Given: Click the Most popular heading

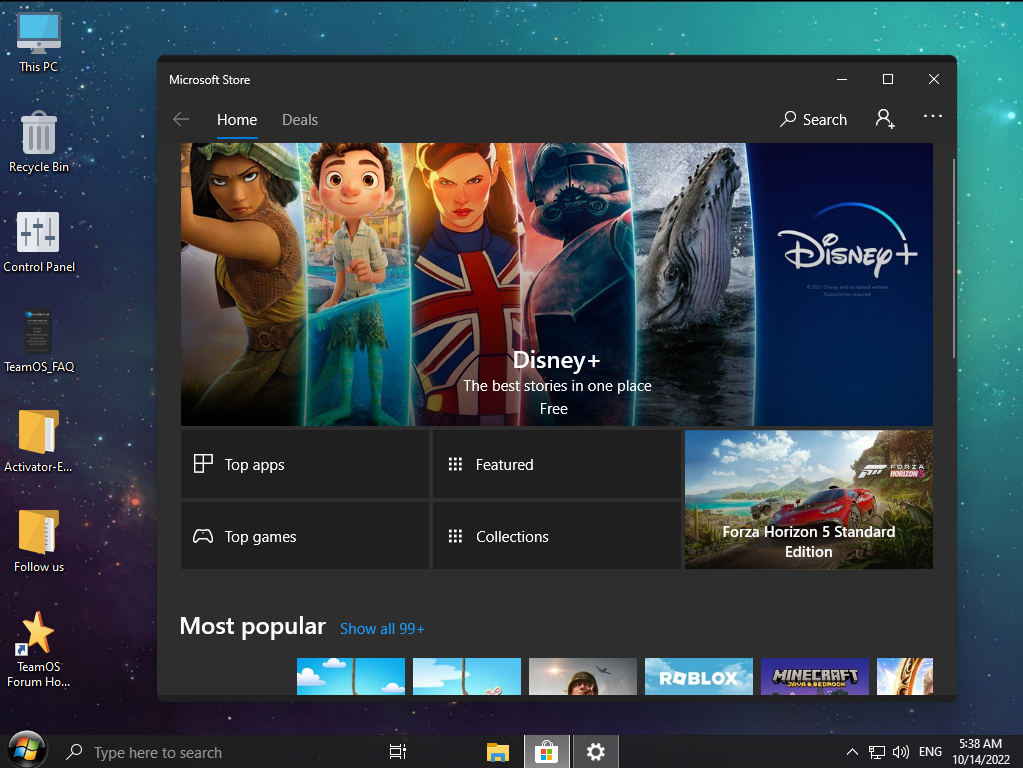Looking at the screenshot, I should click(x=252, y=626).
